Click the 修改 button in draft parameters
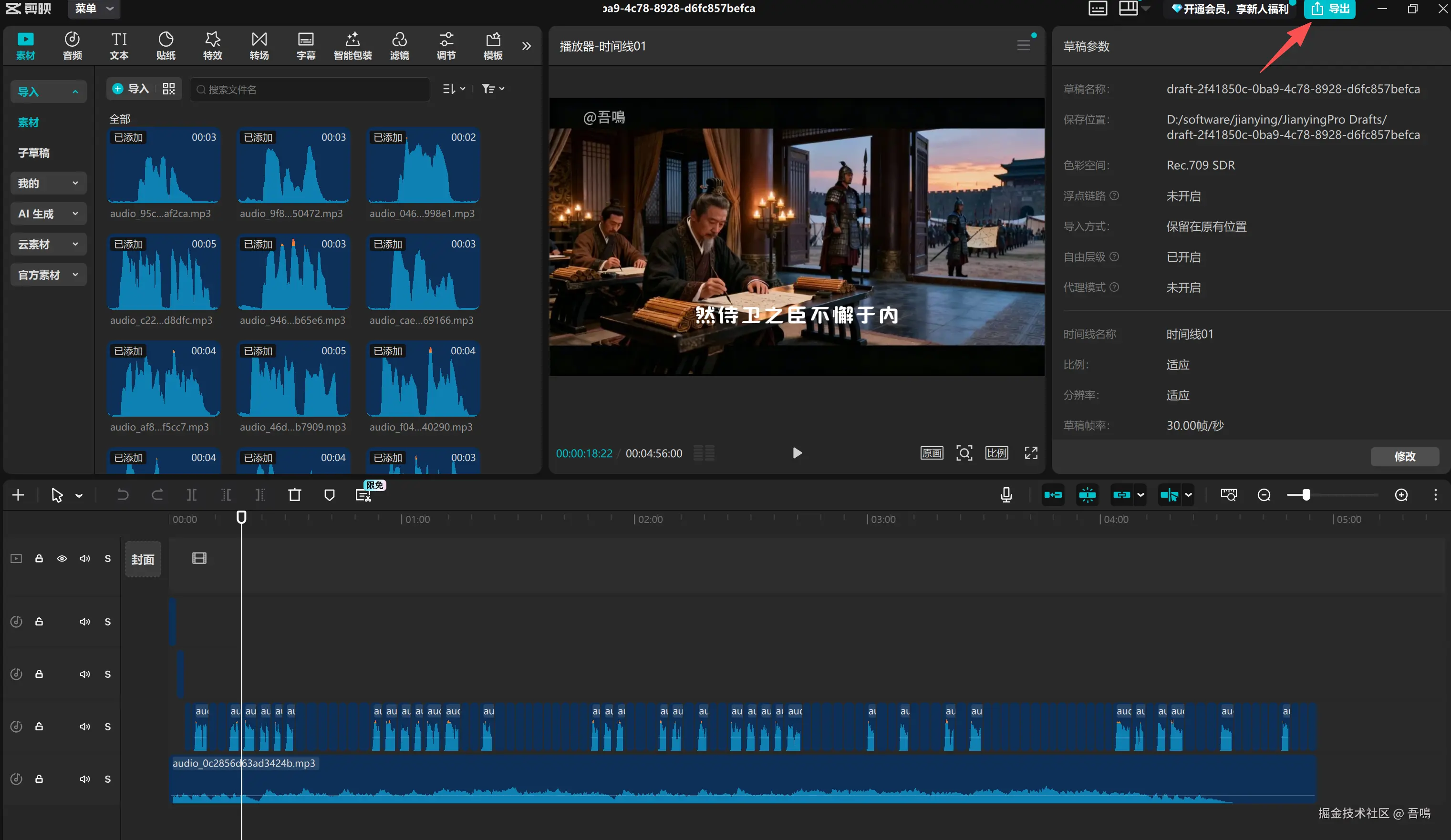1451x840 pixels. pyautogui.click(x=1404, y=456)
